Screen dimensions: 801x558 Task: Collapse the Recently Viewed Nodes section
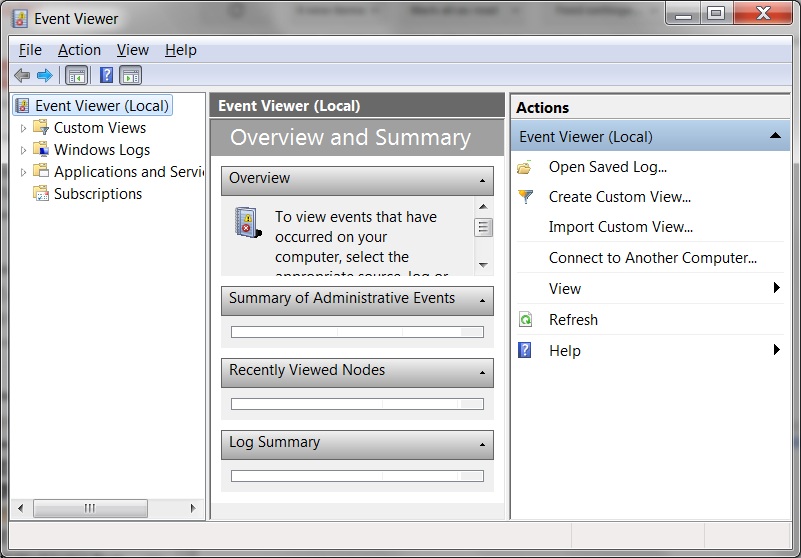(482, 373)
